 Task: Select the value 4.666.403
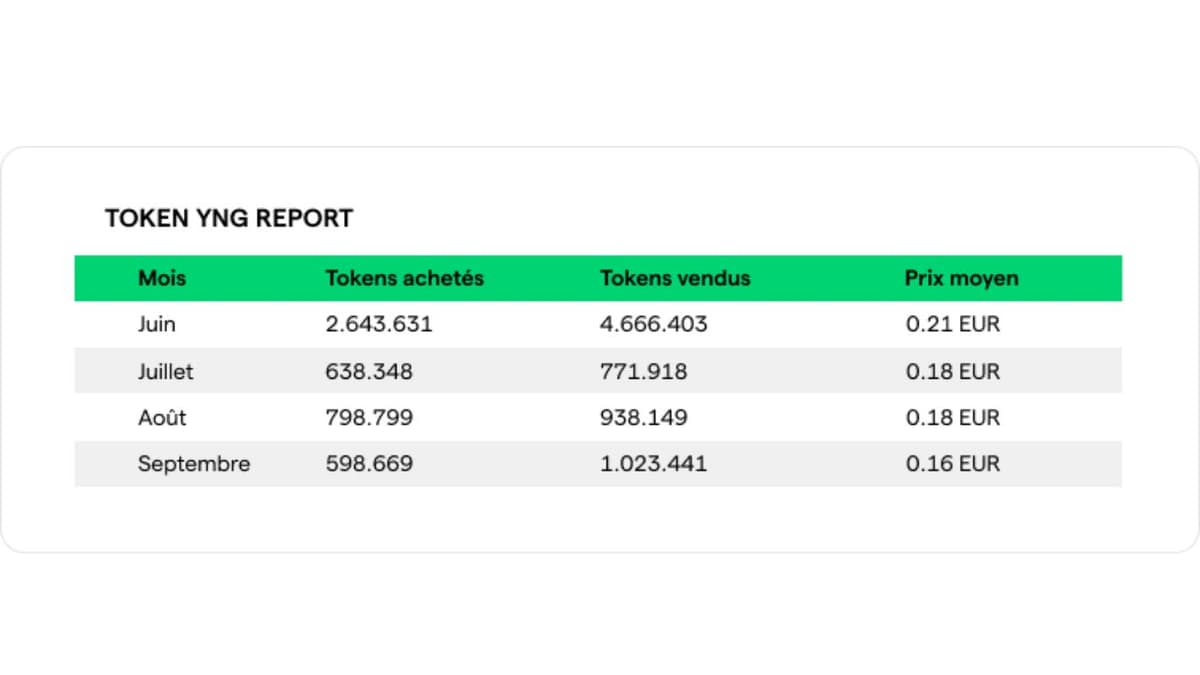pyautogui.click(x=654, y=324)
